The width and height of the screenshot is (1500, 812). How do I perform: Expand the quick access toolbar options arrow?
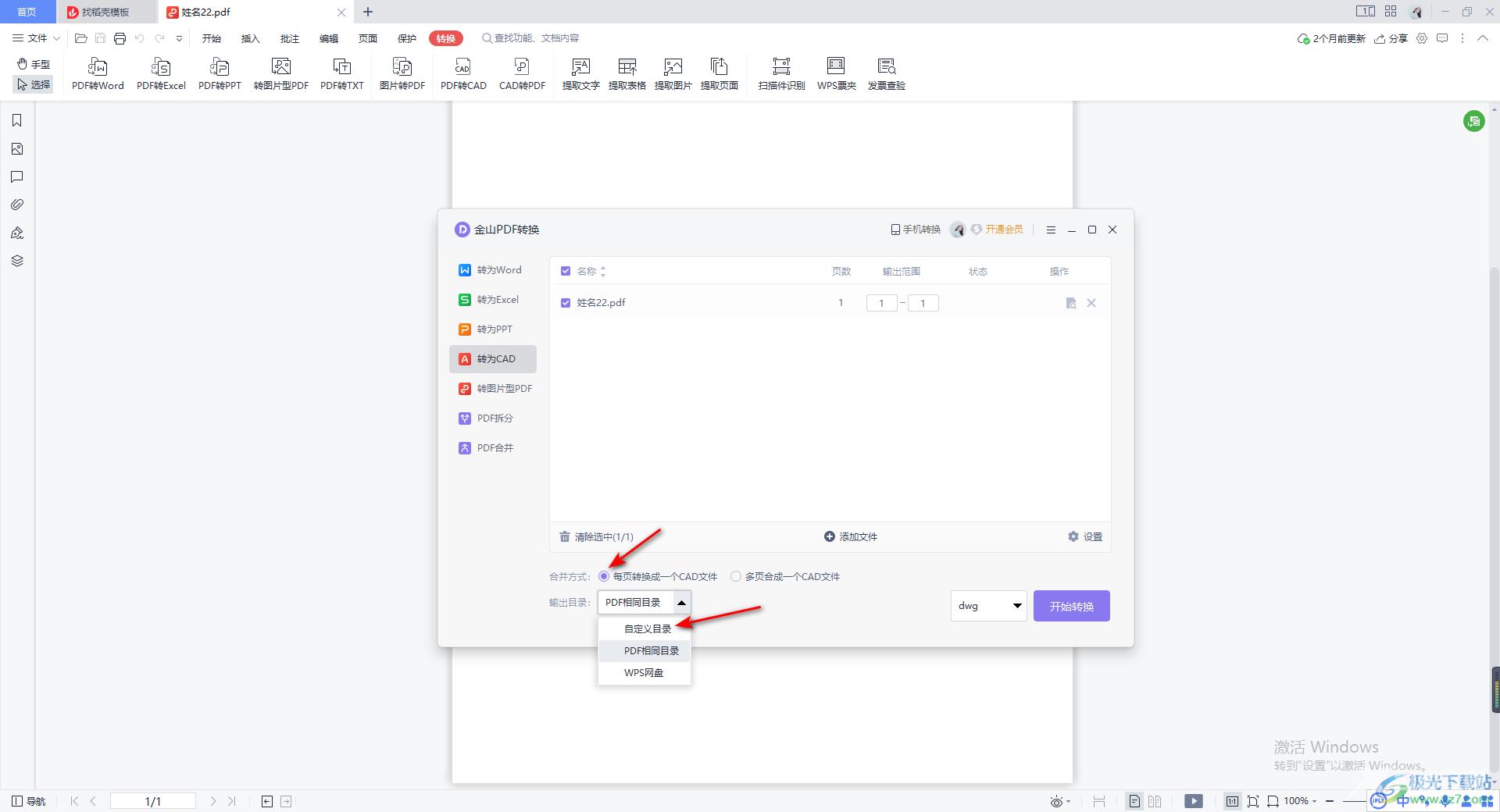pos(179,38)
